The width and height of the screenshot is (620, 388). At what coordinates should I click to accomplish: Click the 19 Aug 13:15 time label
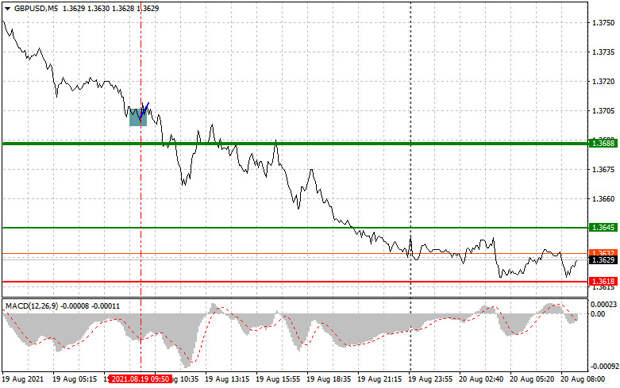coord(227,379)
